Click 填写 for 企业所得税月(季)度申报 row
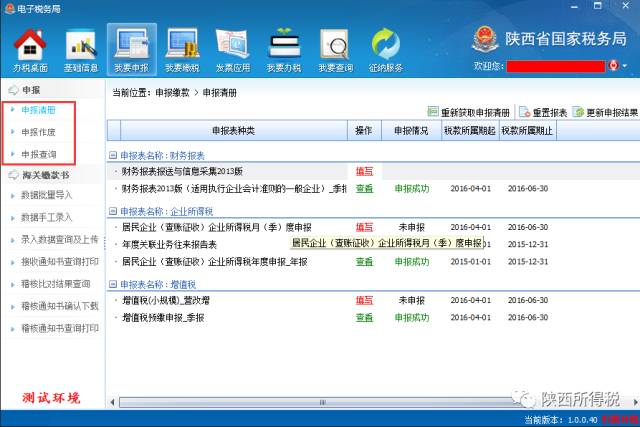The image size is (640, 427). coord(364,227)
